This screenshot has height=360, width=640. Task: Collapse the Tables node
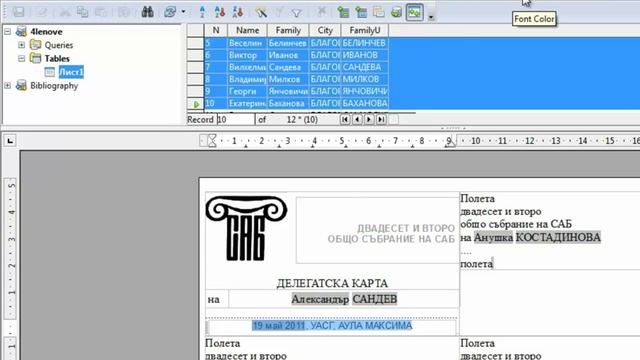22,58
